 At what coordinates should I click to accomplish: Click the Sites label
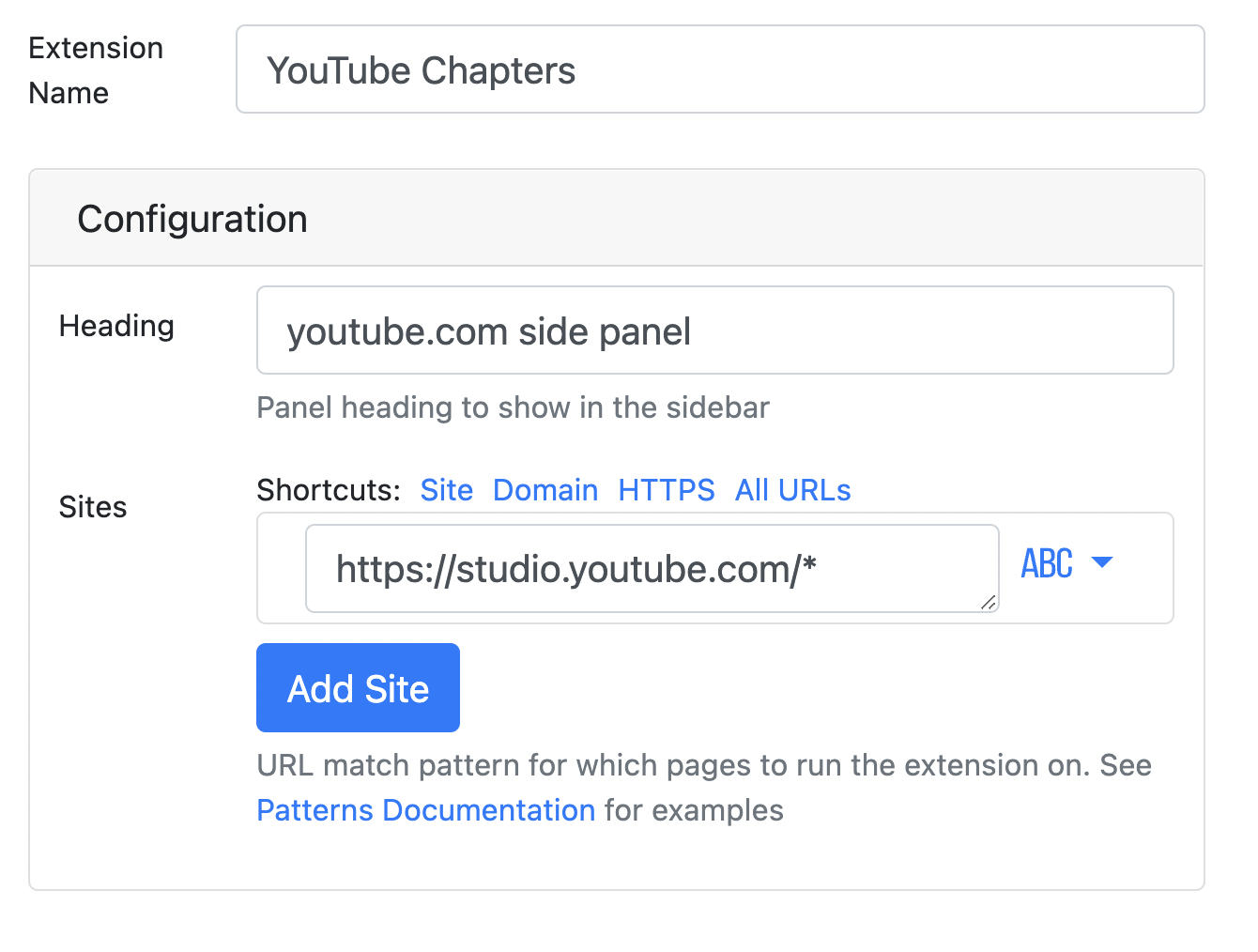[92, 507]
